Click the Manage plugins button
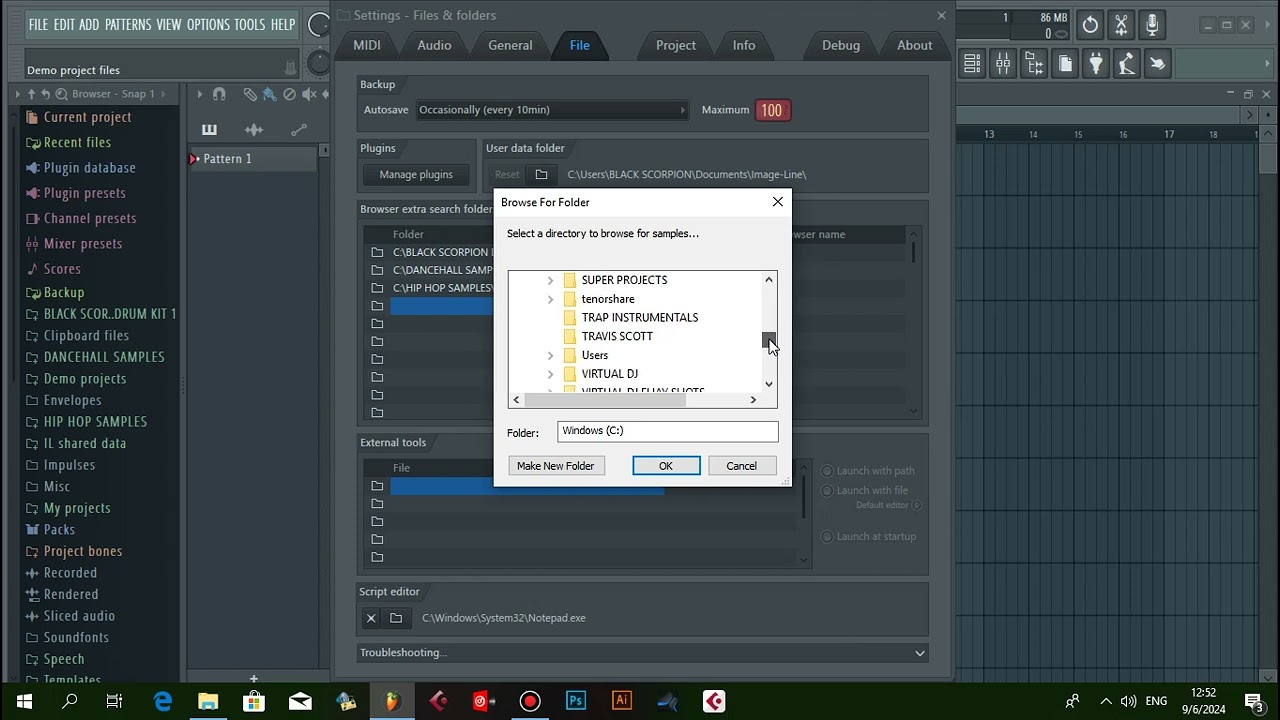This screenshot has height=720, width=1280. [x=416, y=174]
